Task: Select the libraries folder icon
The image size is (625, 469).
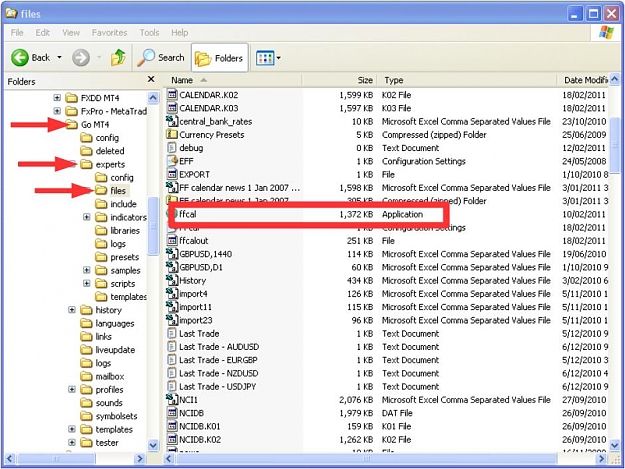Action: (x=101, y=230)
